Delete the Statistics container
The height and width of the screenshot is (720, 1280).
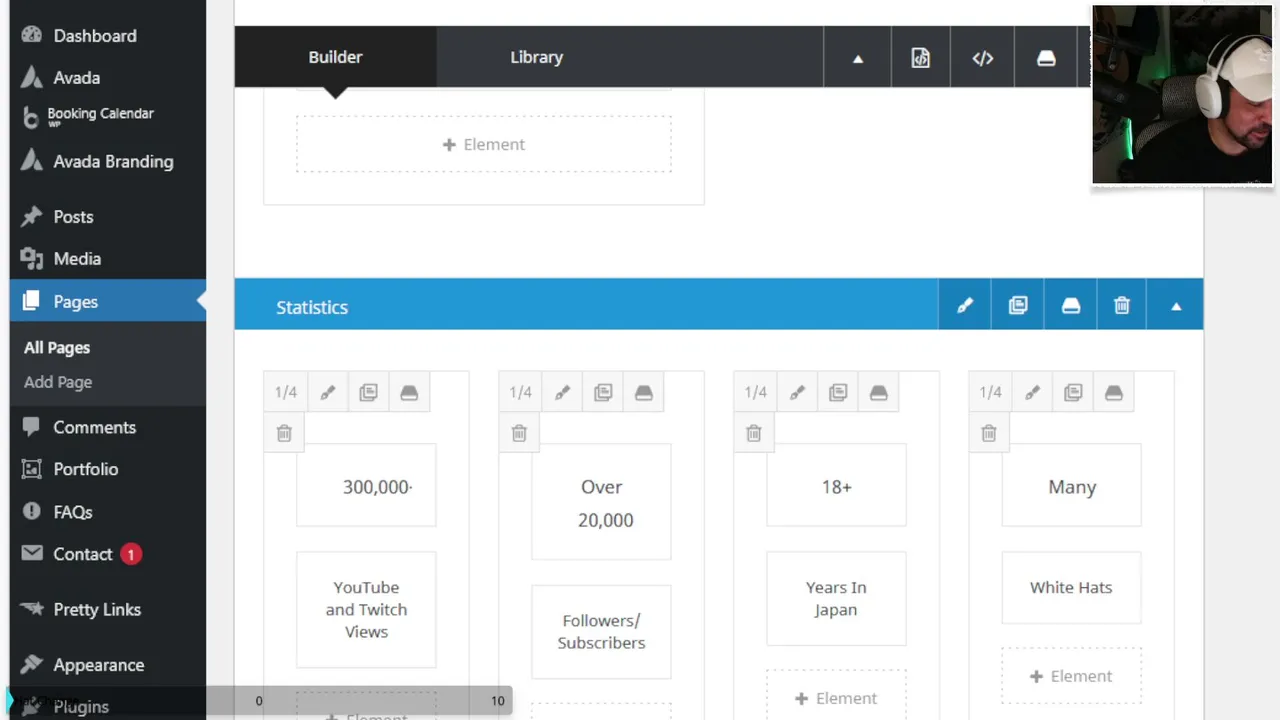[x=1122, y=306]
